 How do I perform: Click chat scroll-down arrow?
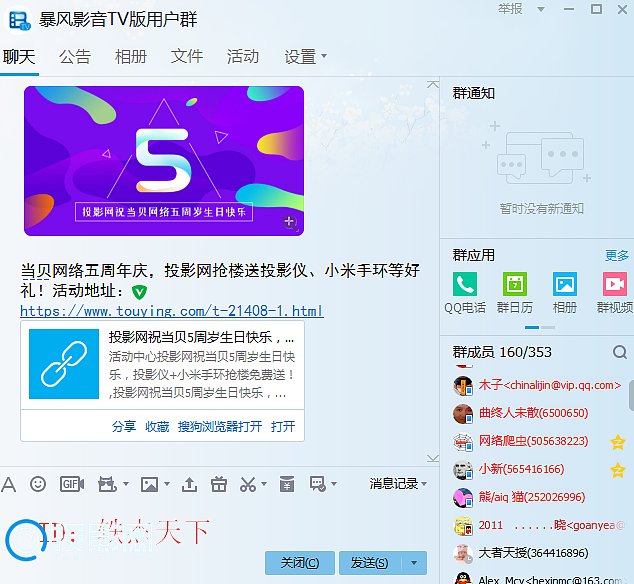click(x=433, y=458)
